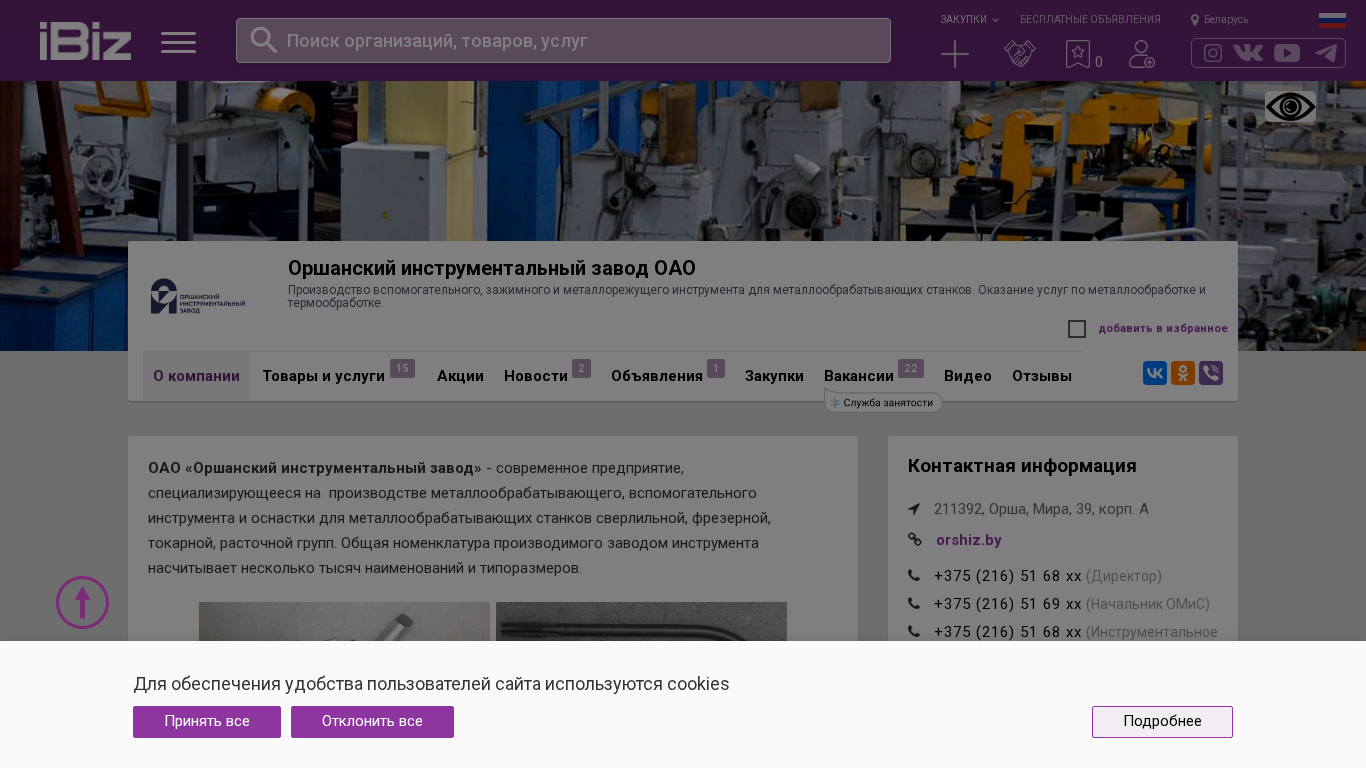Click Принять все cookies button
Image resolution: width=1366 pixels, height=768 pixels.
(x=207, y=722)
